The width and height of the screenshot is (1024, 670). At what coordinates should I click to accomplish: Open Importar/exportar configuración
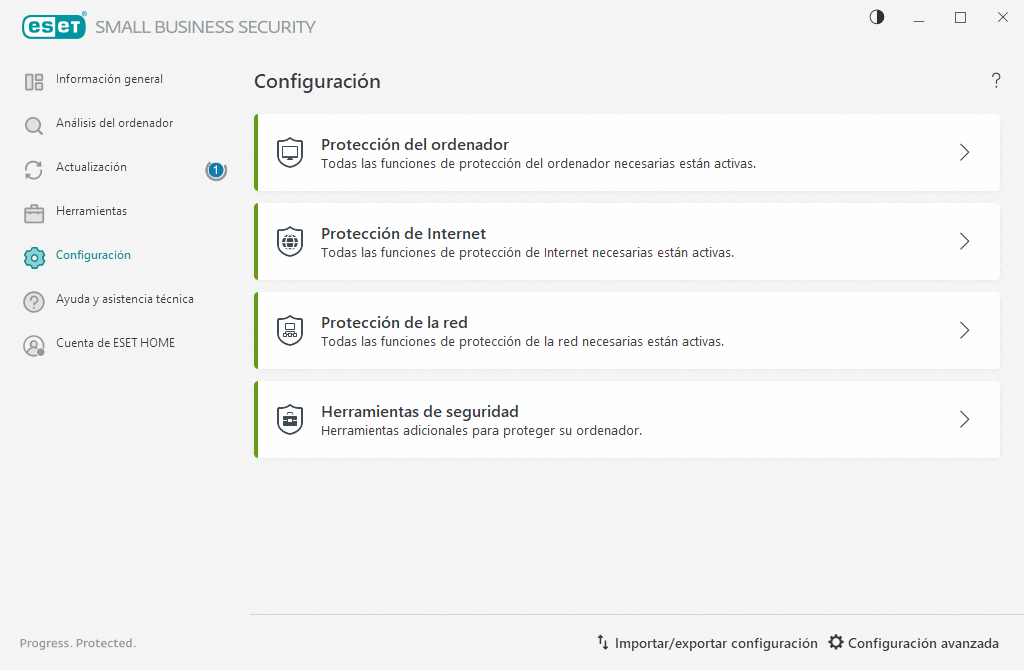710,643
